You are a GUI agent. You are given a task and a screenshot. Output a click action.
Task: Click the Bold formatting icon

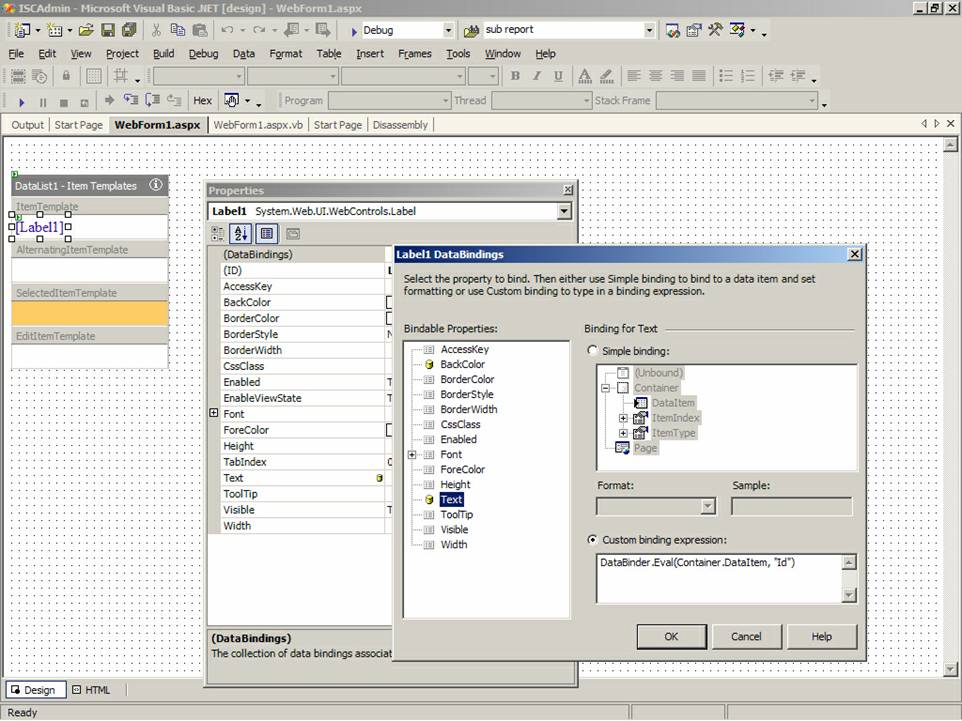pyautogui.click(x=515, y=75)
